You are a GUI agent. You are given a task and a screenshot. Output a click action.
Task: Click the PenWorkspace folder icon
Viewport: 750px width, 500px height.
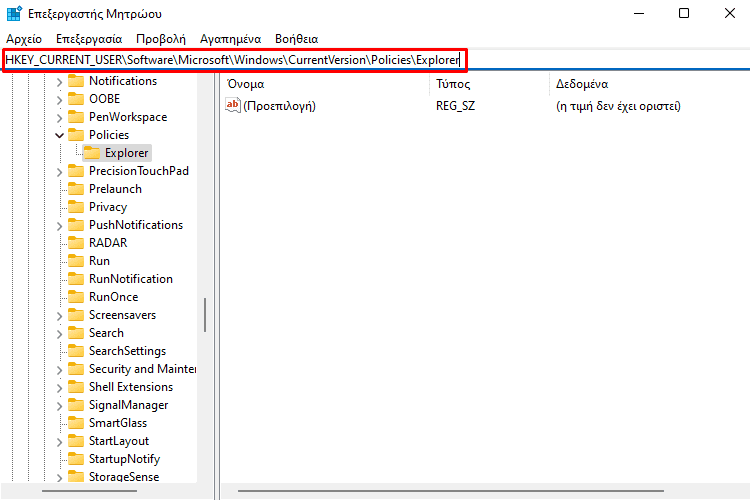pyautogui.click(x=76, y=117)
